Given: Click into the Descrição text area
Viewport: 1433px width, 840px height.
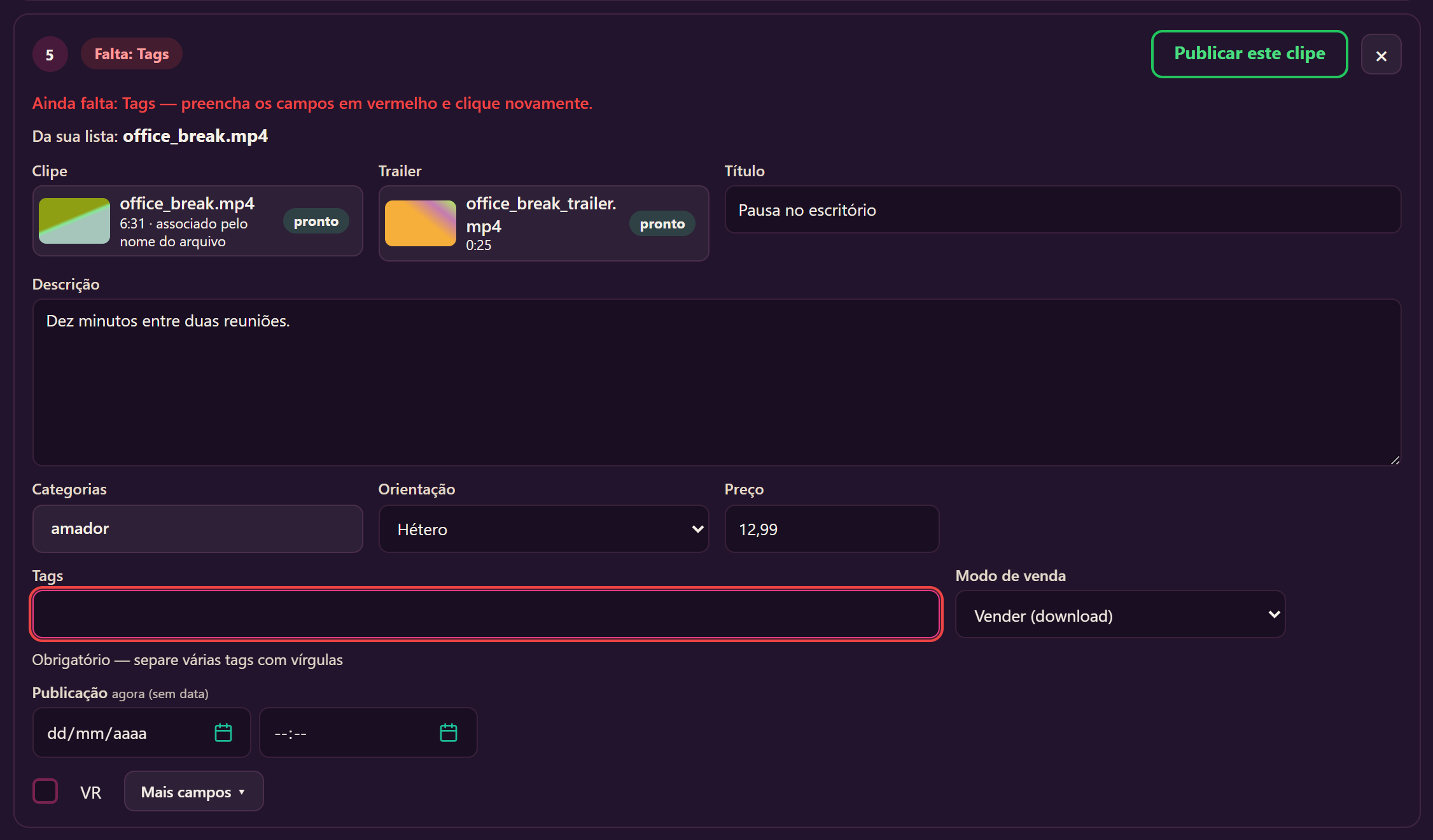Looking at the screenshot, I should pyautogui.click(x=717, y=382).
